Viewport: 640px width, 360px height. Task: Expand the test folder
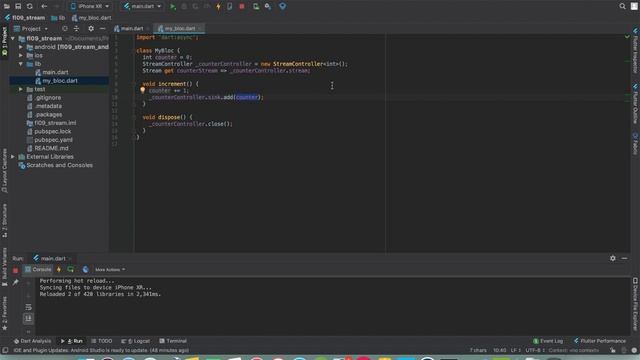tap(21, 89)
